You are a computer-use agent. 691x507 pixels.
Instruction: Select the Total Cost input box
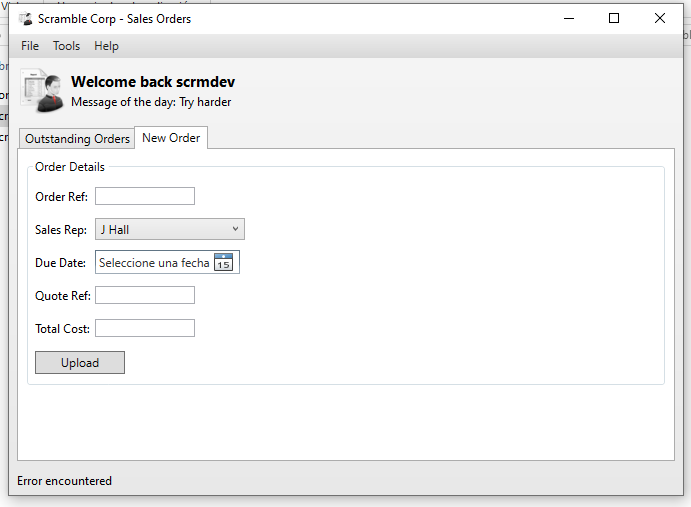[145, 328]
